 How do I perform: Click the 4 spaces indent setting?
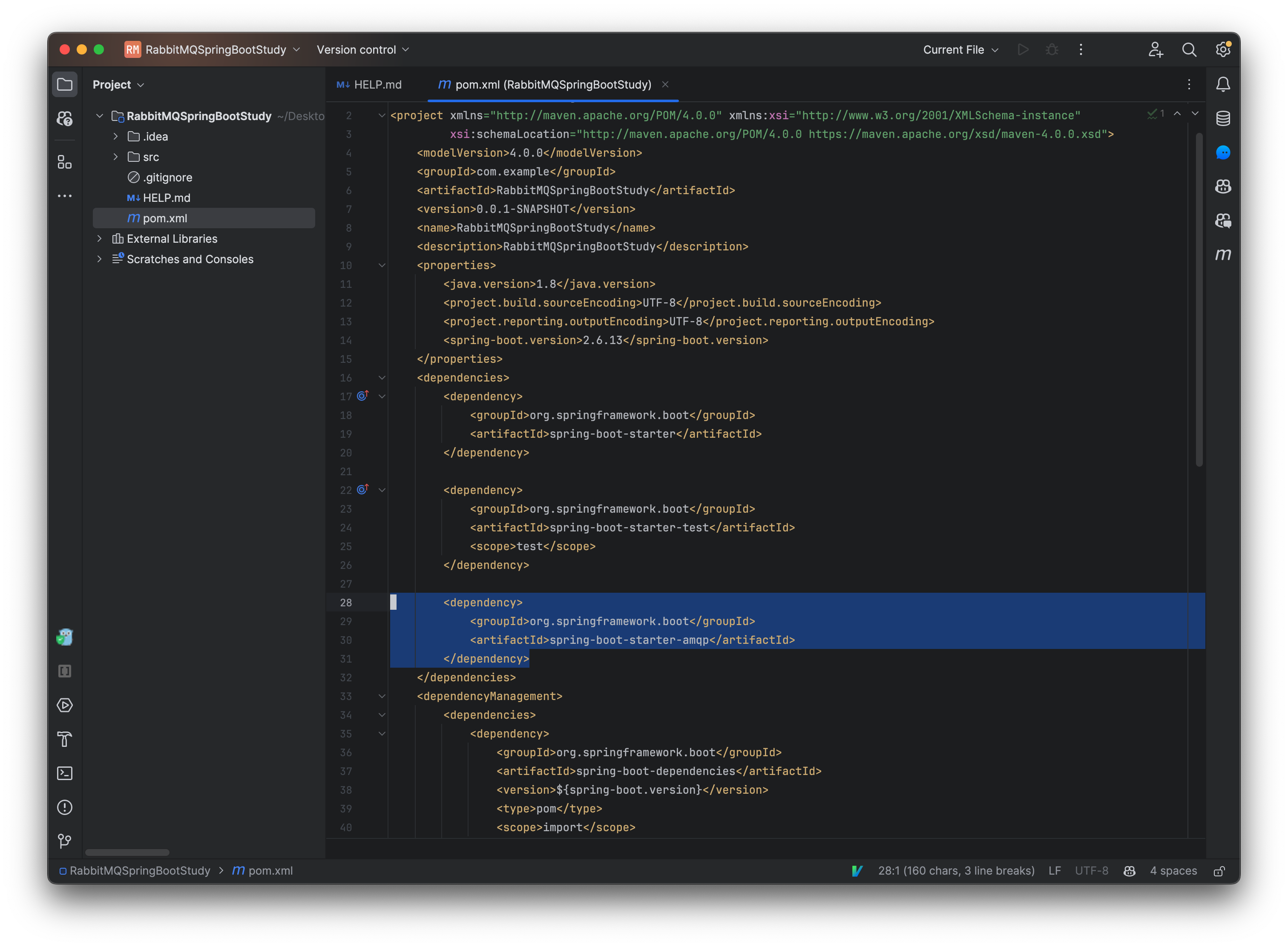point(1173,871)
